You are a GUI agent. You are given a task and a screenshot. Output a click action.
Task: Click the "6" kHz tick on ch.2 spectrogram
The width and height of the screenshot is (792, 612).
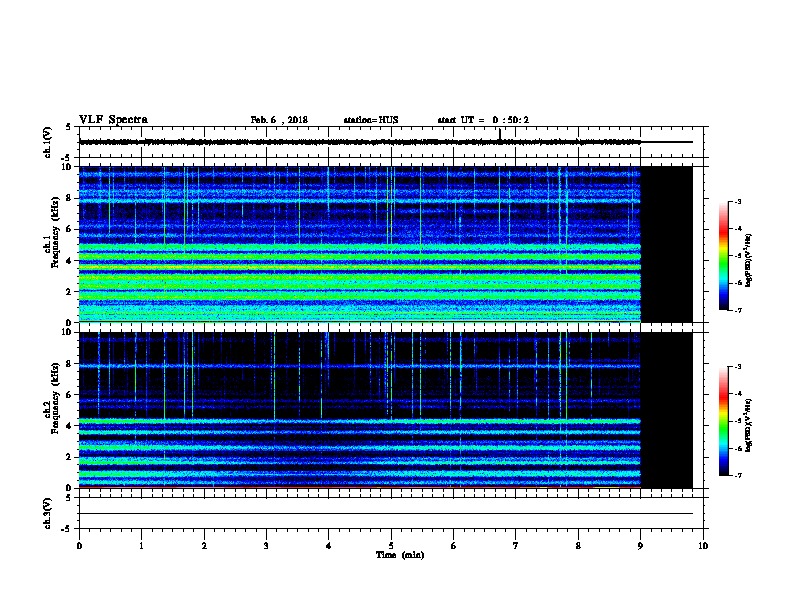[70, 395]
